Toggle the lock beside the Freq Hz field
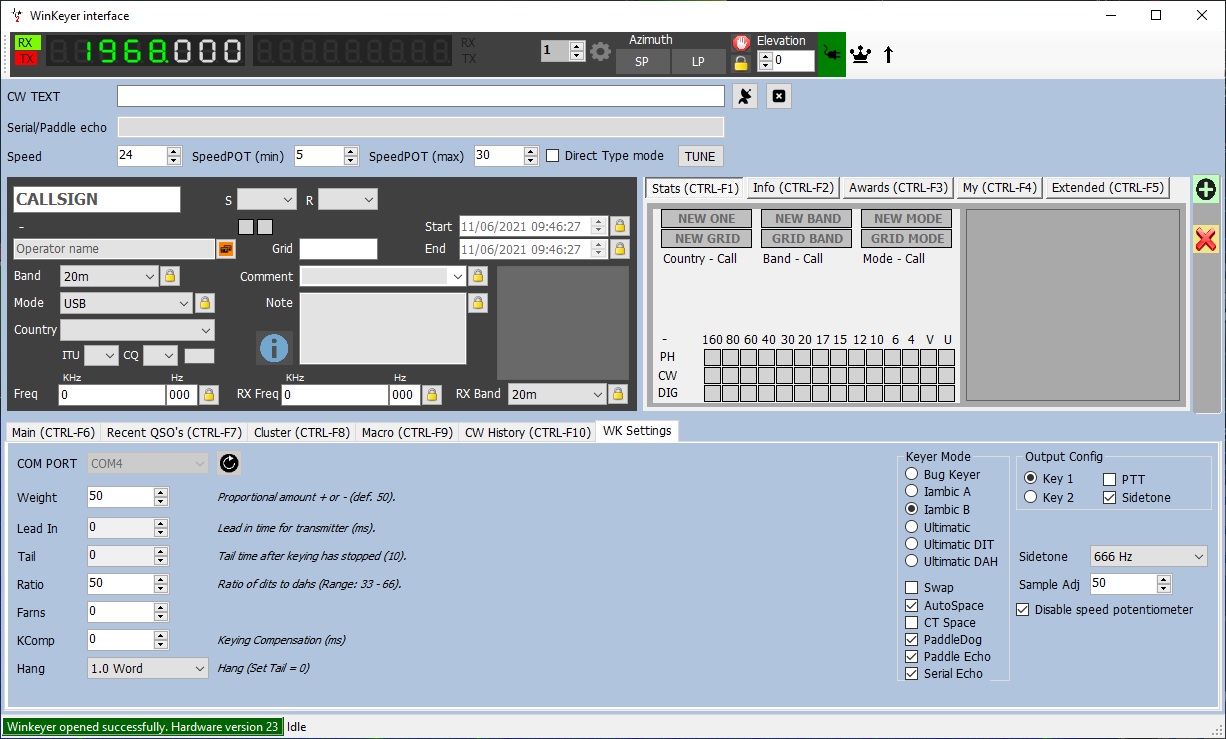The image size is (1226, 739). tap(209, 395)
